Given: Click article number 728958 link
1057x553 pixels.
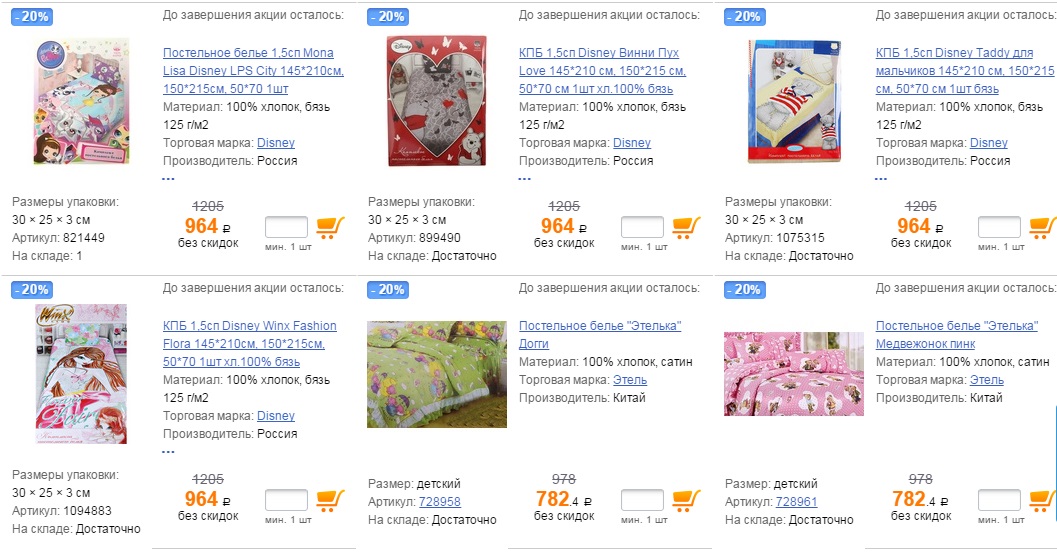Looking at the screenshot, I should tap(439, 502).
